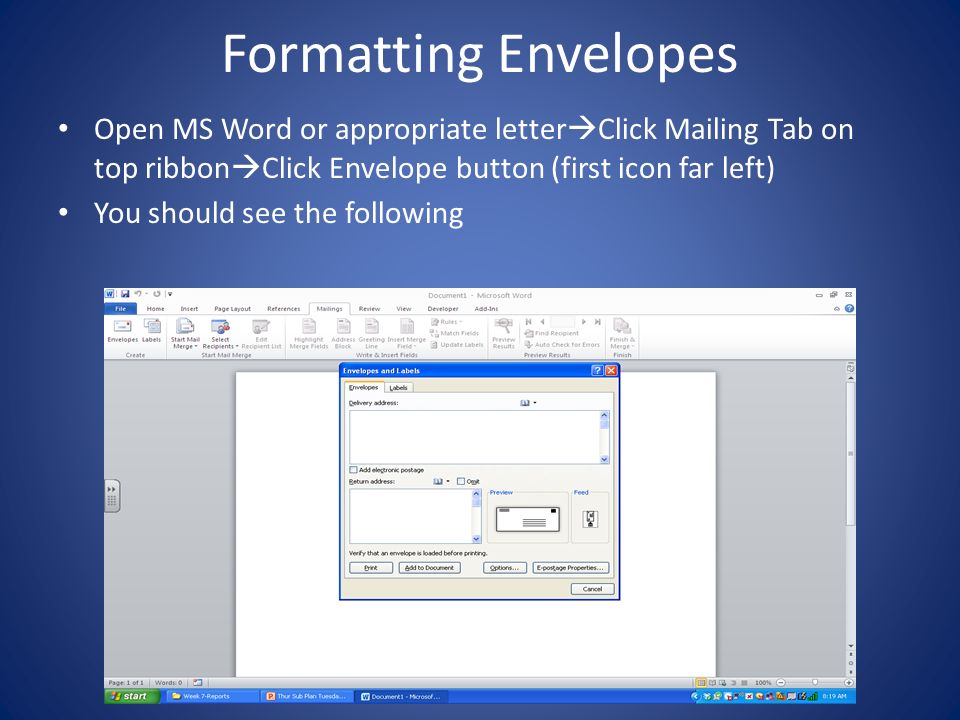Open the File tab
This screenshot has width=960, height=720.
click(121, 309)
